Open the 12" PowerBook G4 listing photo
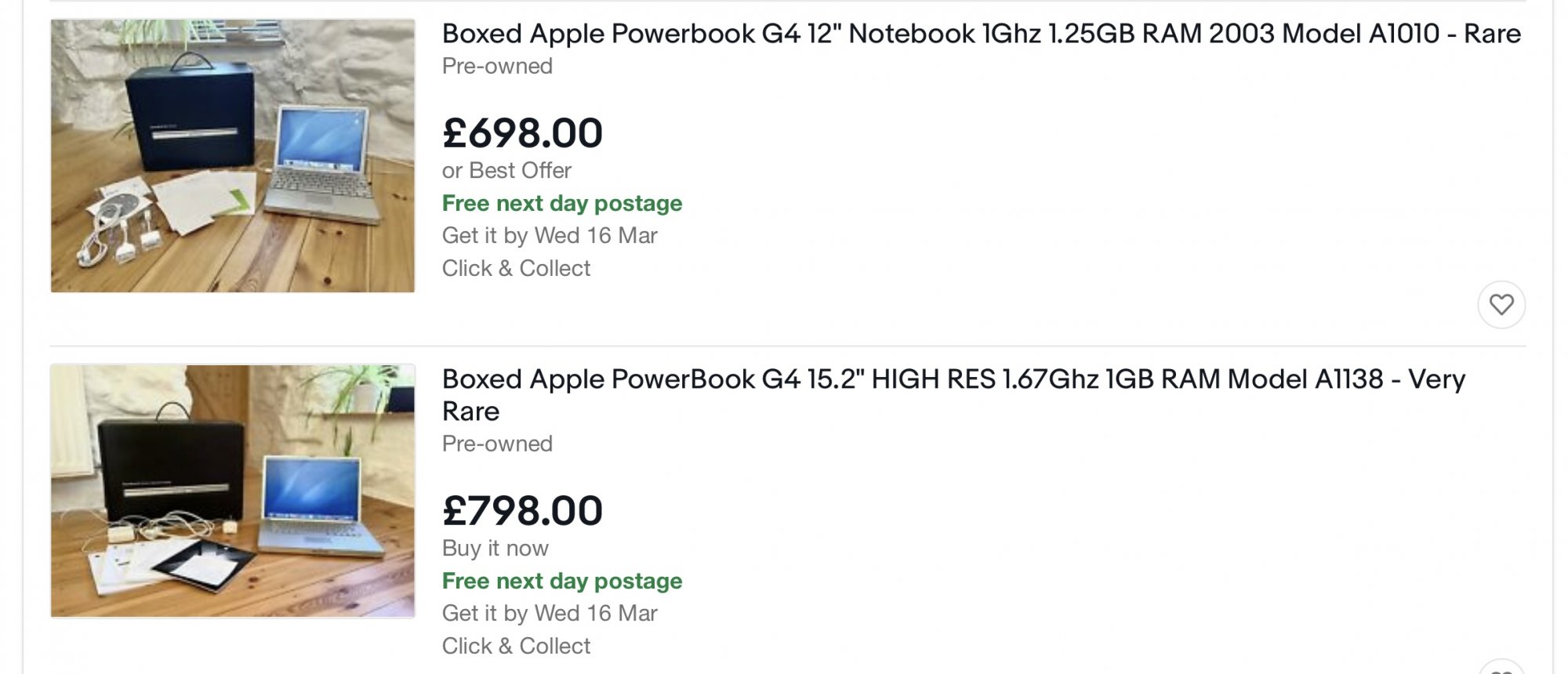 pos(233,156)
